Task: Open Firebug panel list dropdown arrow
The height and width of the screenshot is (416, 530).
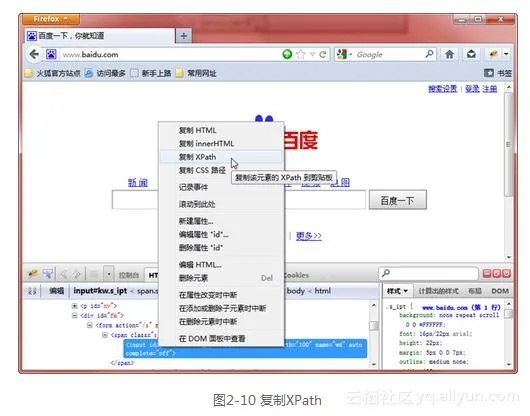Action: click(x=109, y=274)
